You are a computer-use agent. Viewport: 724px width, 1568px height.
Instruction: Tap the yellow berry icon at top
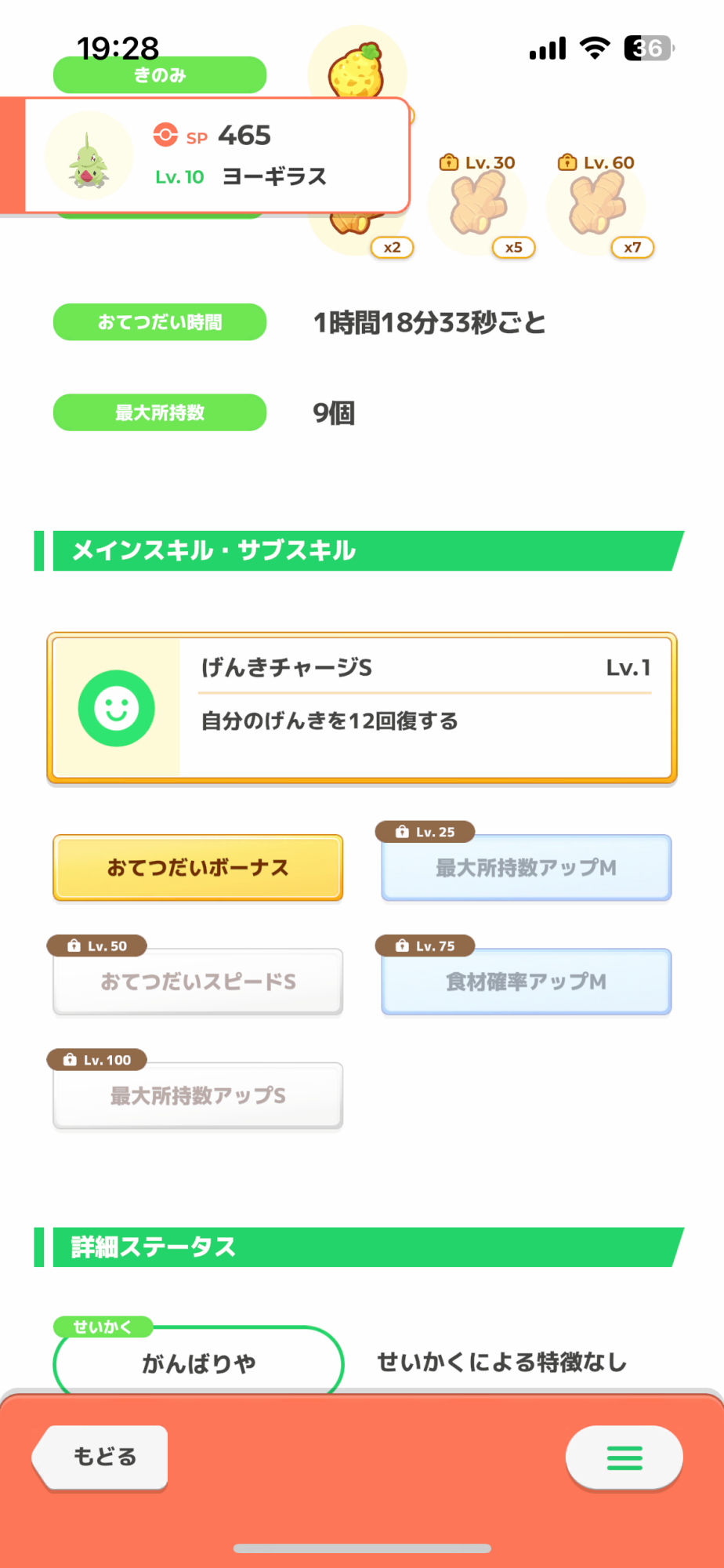pos(357,69)
